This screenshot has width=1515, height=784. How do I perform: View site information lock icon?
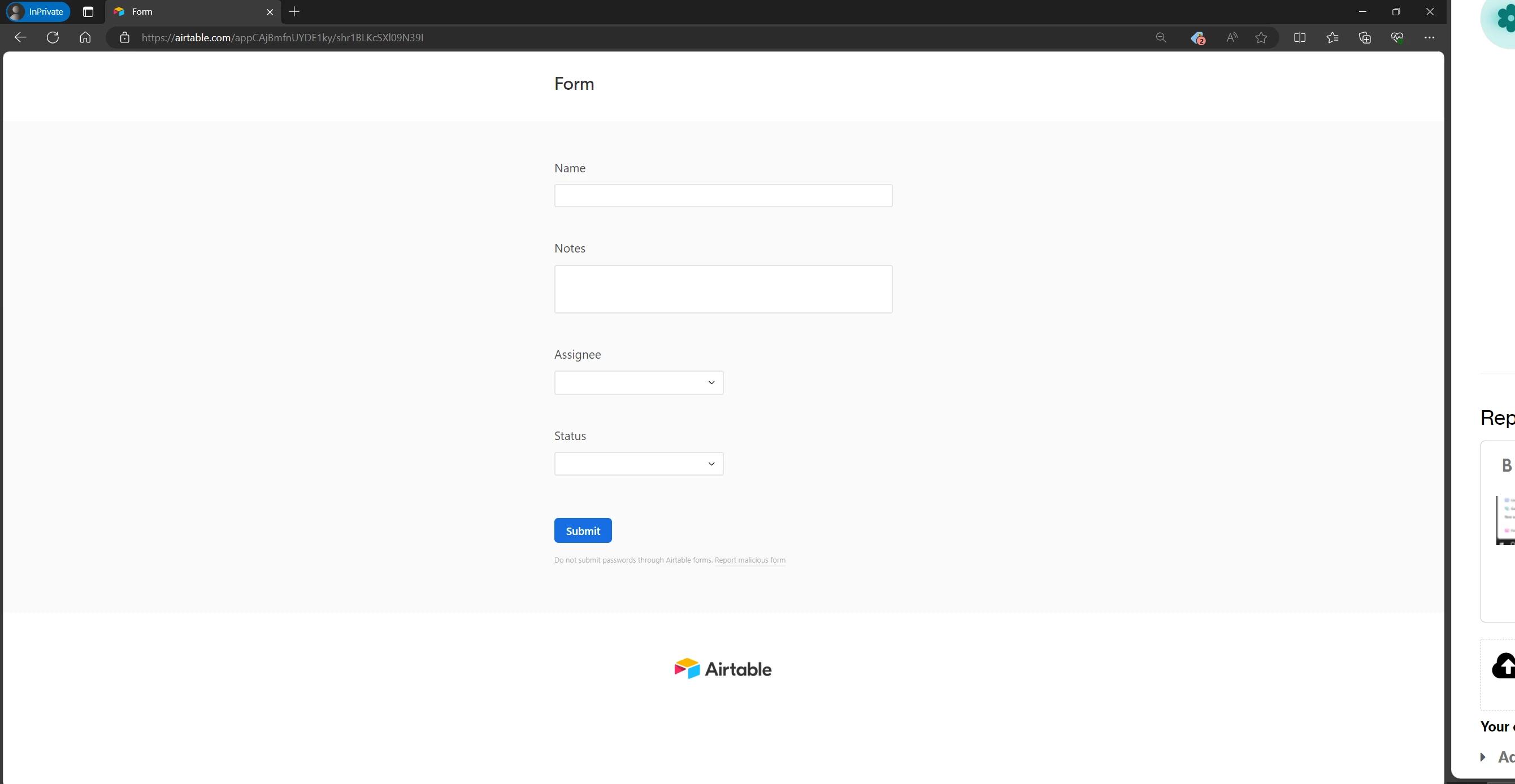click(125, 38)
